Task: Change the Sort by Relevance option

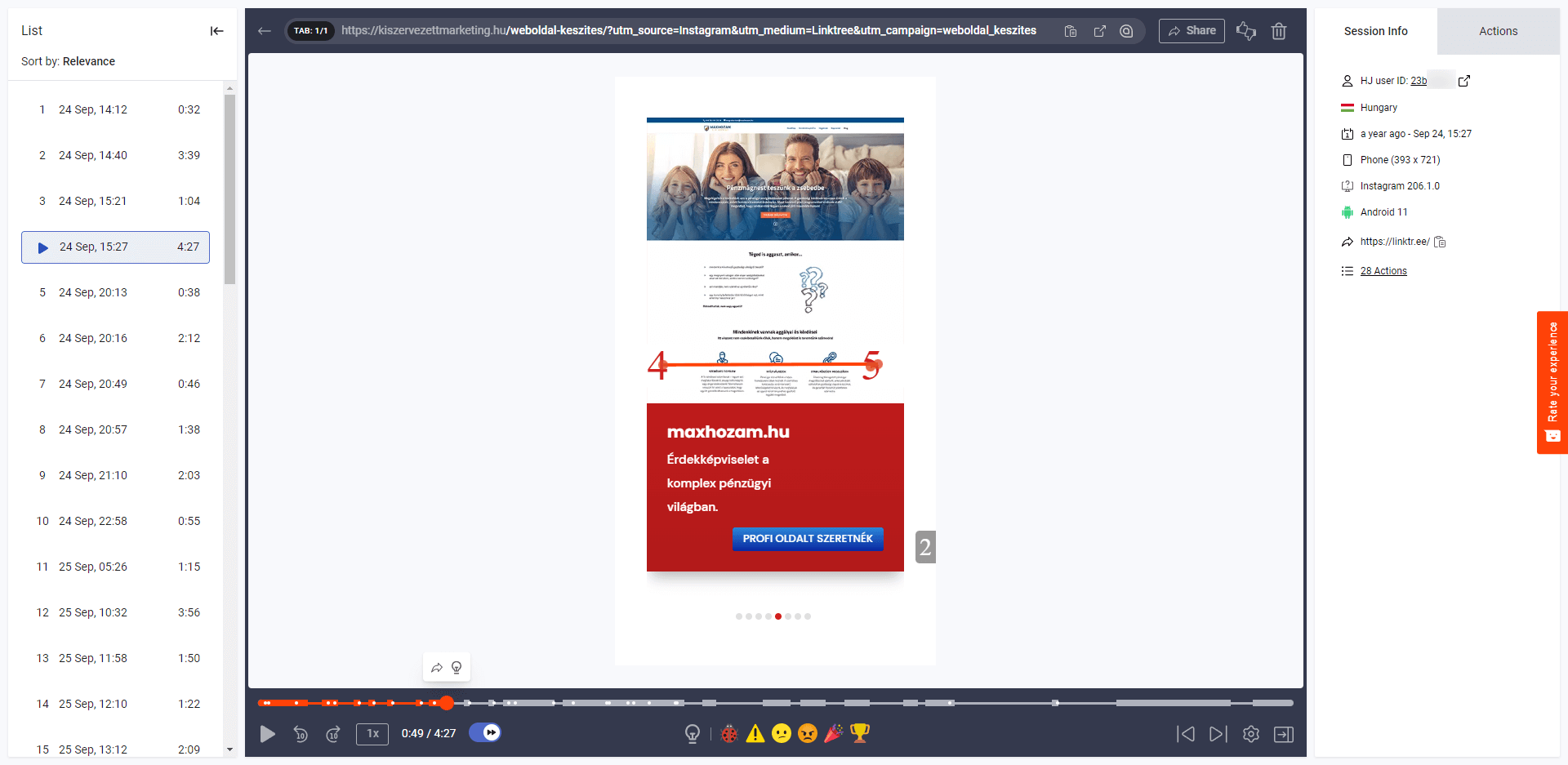Action: pos(88,61)
